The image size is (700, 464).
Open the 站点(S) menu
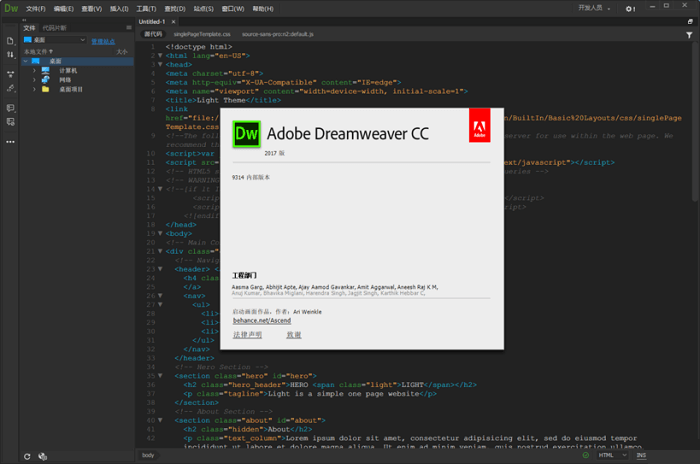tap(204, 9)
